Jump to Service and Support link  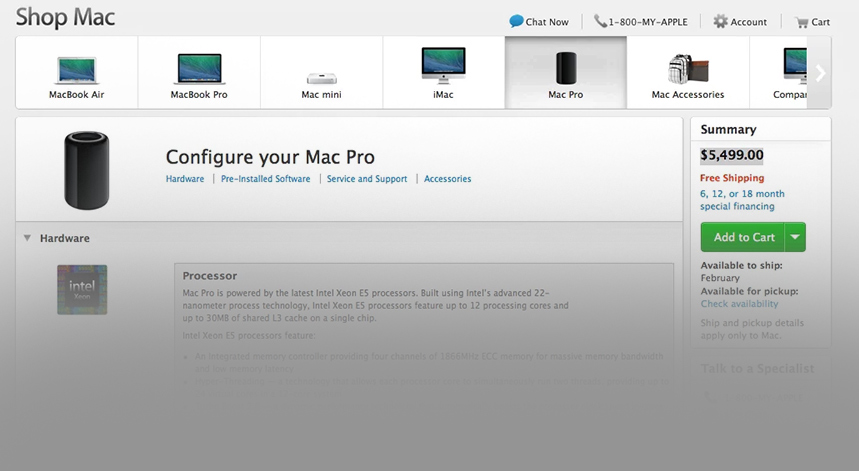tap(367, 179)
